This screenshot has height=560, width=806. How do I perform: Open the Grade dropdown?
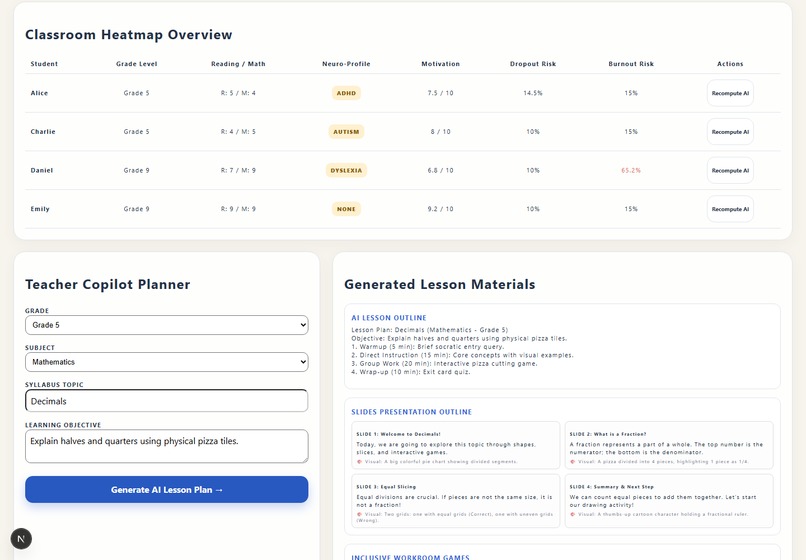coord(167,325)
